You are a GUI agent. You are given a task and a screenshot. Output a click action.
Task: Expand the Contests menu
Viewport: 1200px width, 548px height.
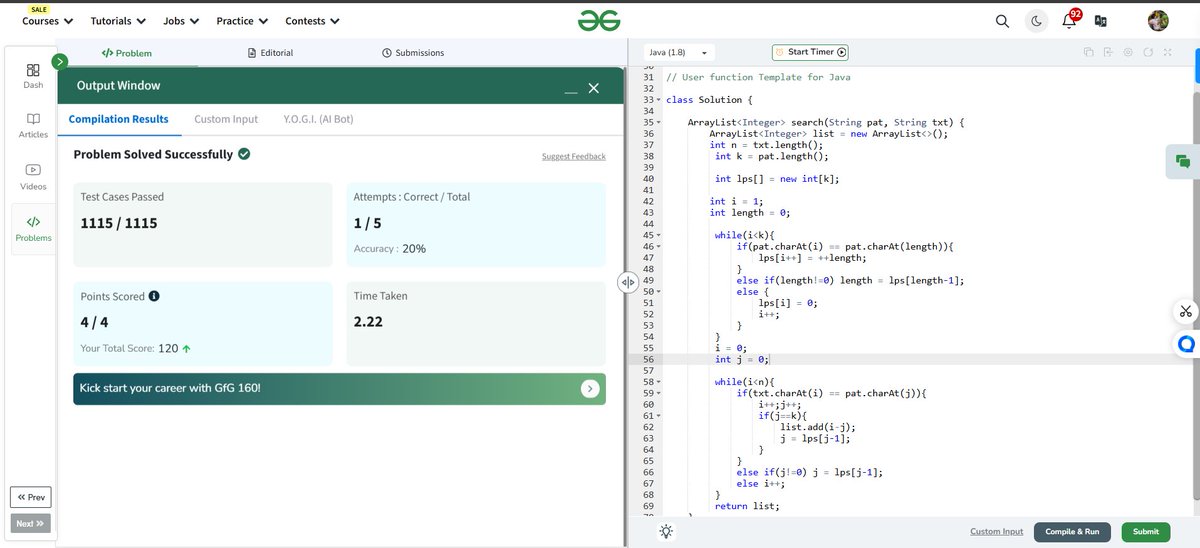pyautogui.click(x=312, y=21)
